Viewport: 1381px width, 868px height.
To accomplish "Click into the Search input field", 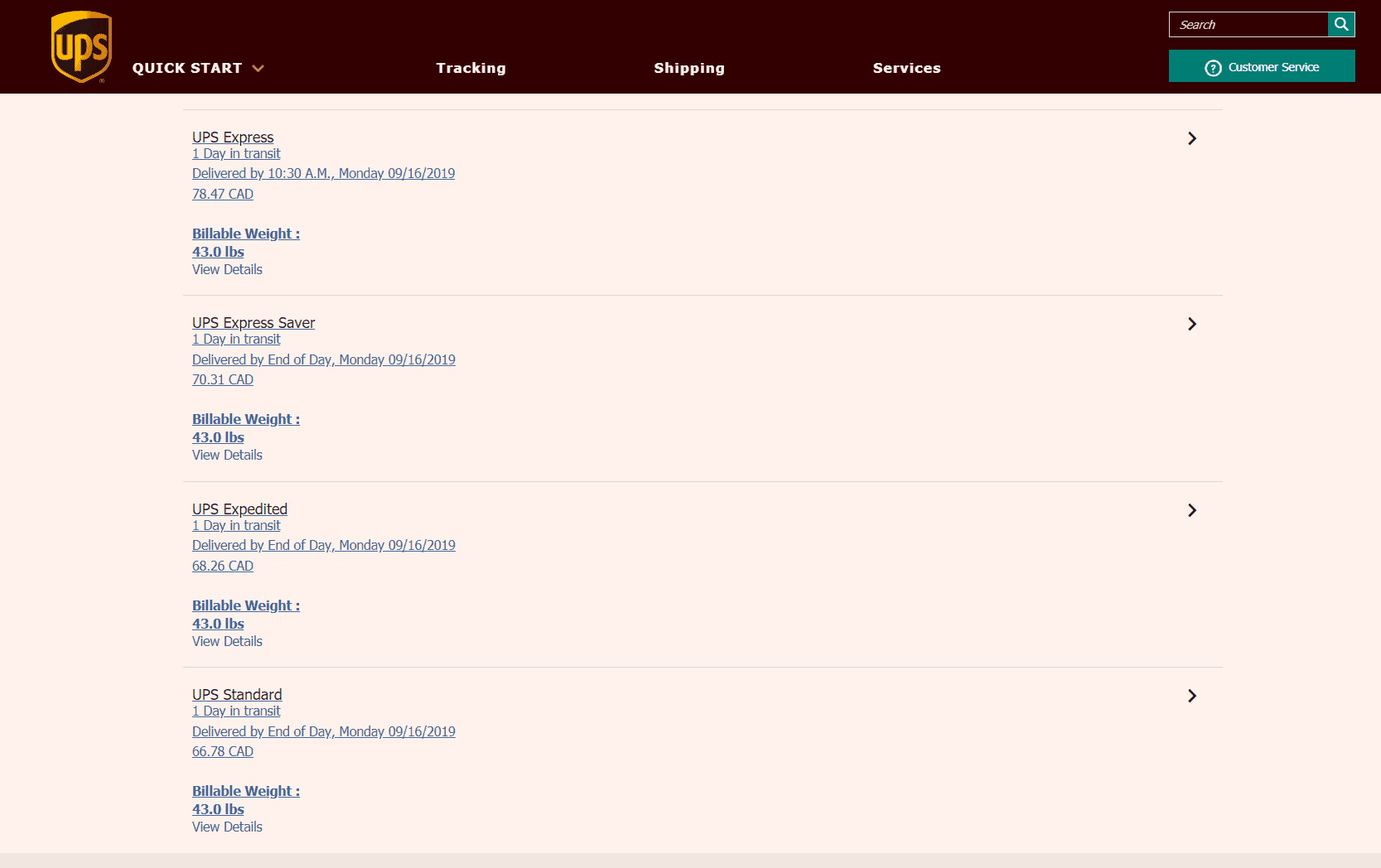I will coord(1248,24).
